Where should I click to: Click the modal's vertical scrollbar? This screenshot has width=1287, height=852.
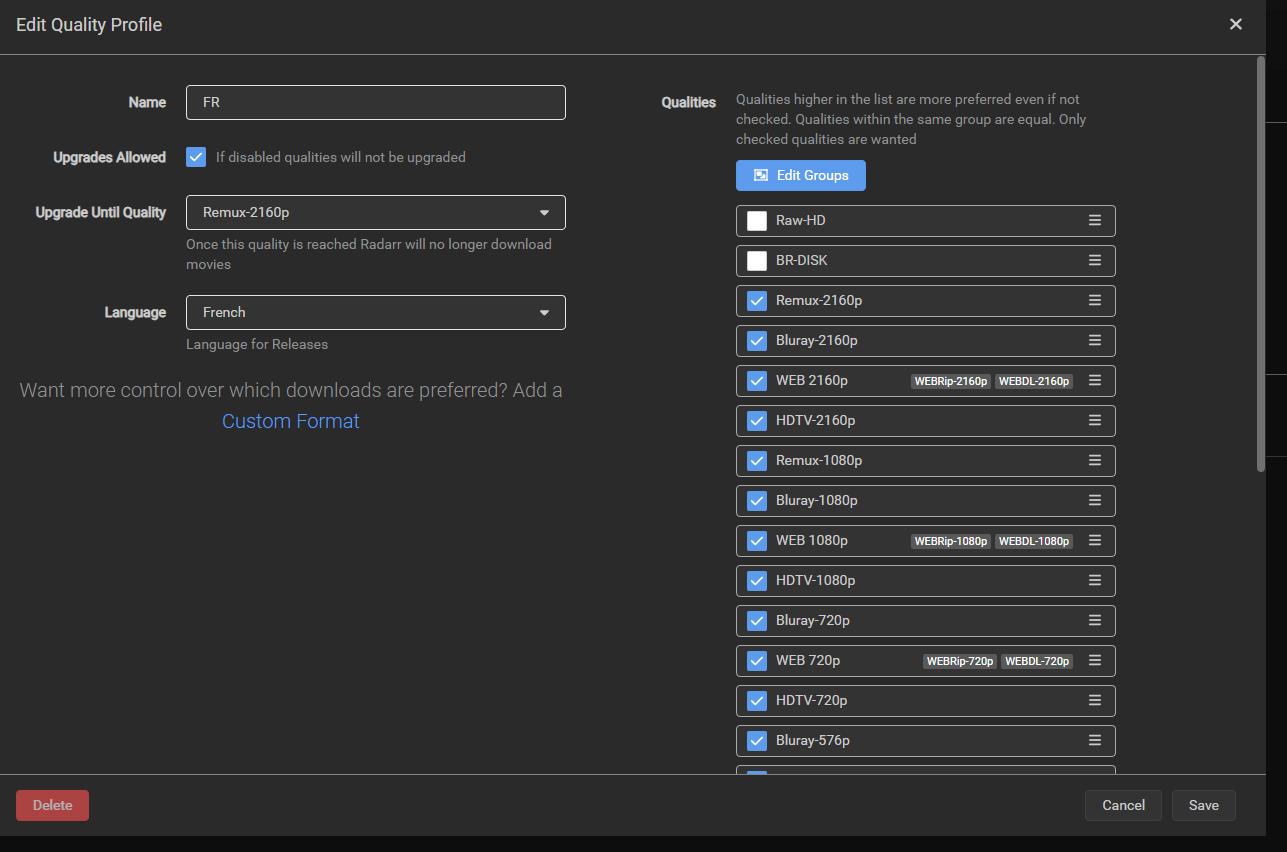point(1260,260)
